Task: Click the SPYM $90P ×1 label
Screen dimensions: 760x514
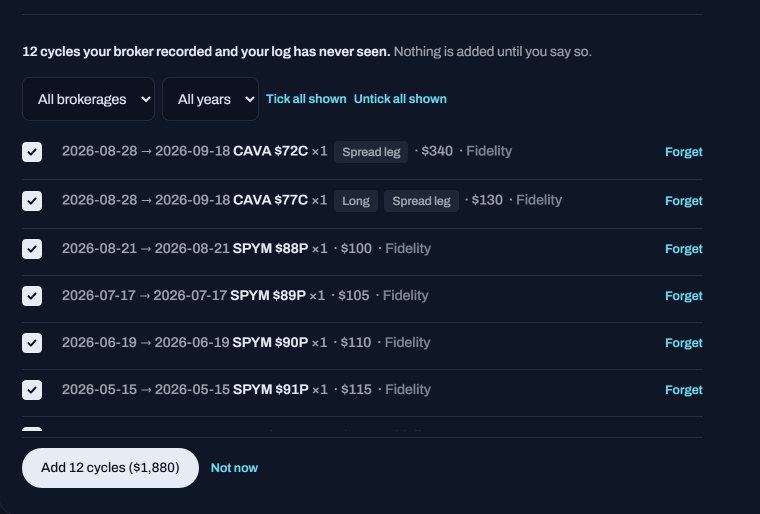Action: pos(280,342)
